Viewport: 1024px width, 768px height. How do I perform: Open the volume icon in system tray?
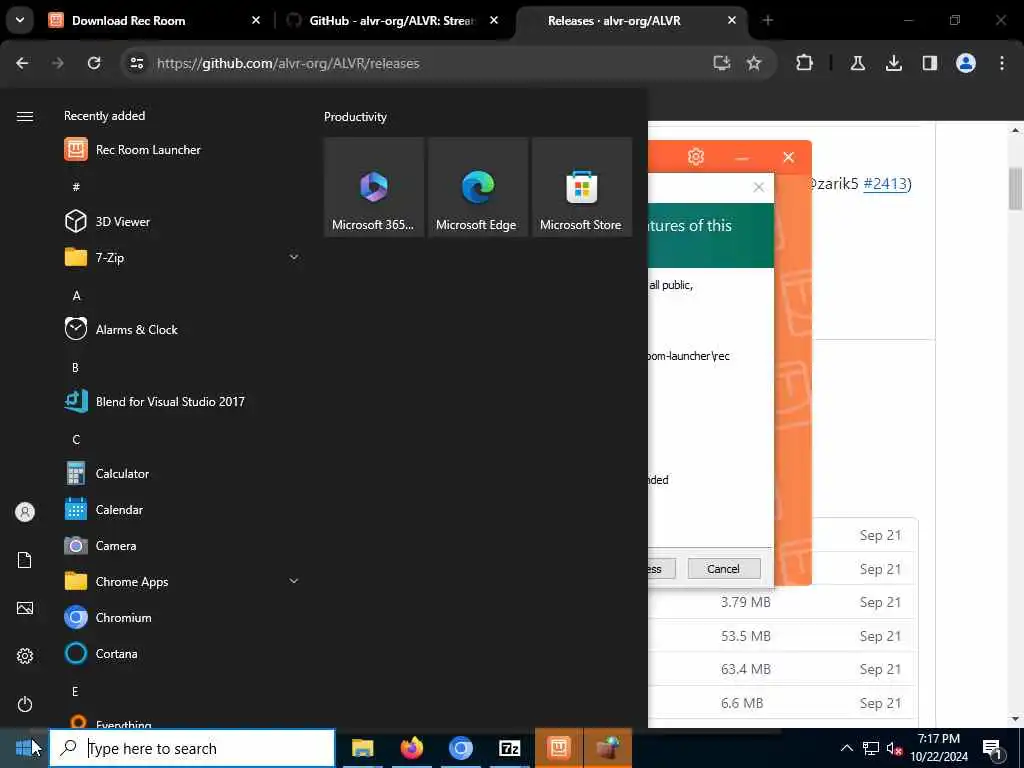tap(894, 748)
